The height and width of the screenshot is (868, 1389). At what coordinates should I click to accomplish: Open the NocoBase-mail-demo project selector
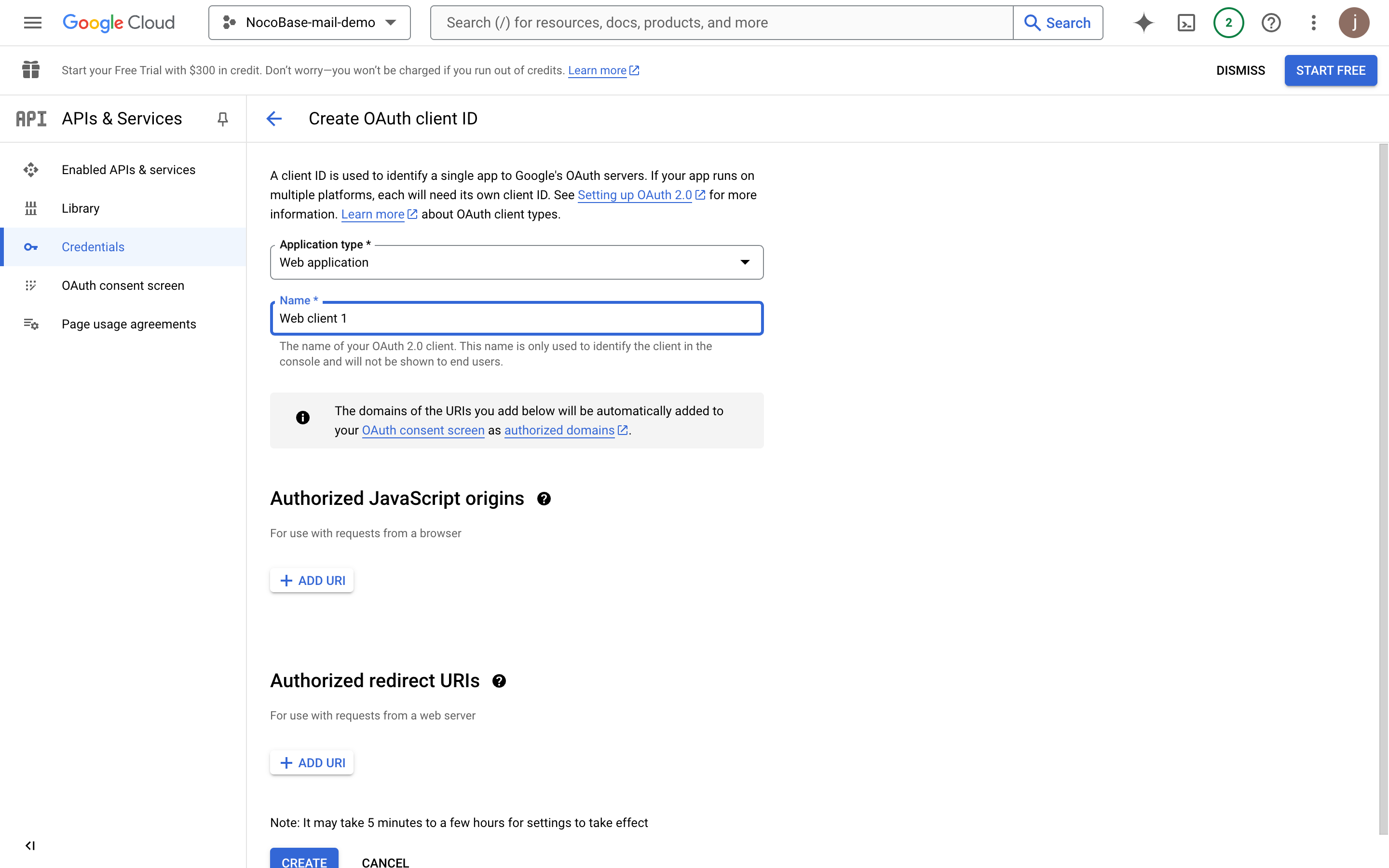pyautogui.click(x=309, y=22)
